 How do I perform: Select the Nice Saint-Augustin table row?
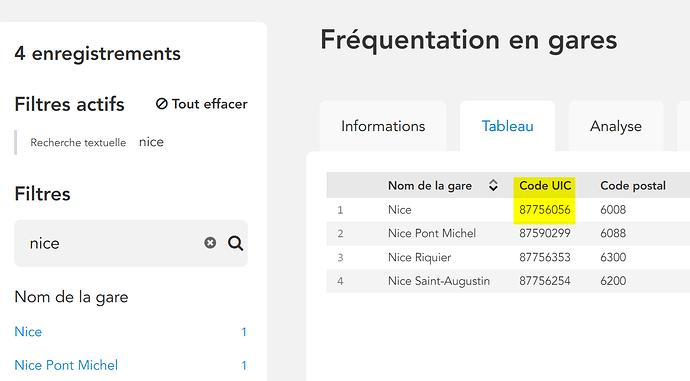coord(508,281)
